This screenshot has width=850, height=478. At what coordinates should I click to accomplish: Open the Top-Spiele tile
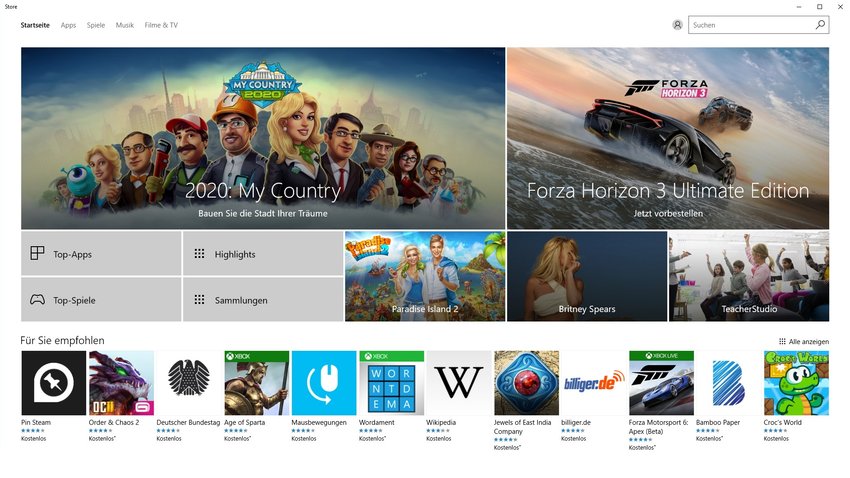[101, 300]
